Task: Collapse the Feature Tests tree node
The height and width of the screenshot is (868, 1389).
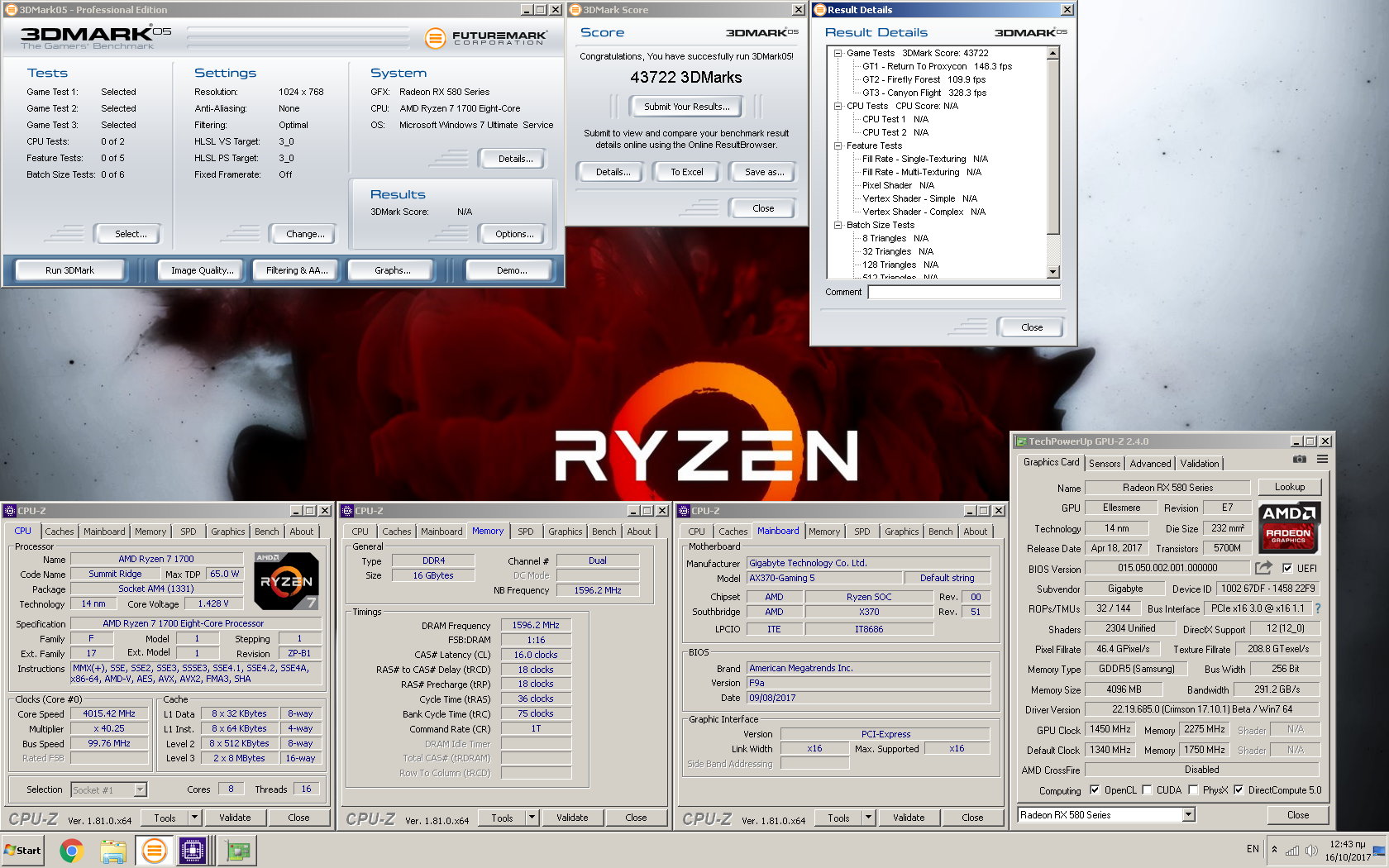Action: [838, 145]
